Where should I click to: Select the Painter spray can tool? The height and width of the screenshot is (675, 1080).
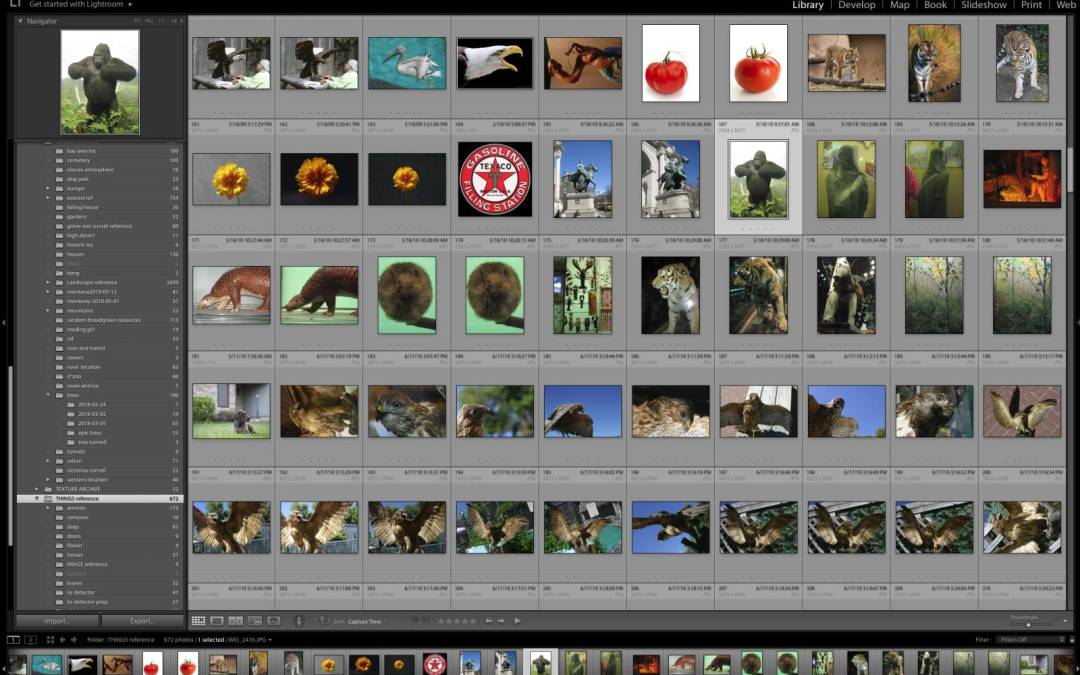click(x=298, y=621)
